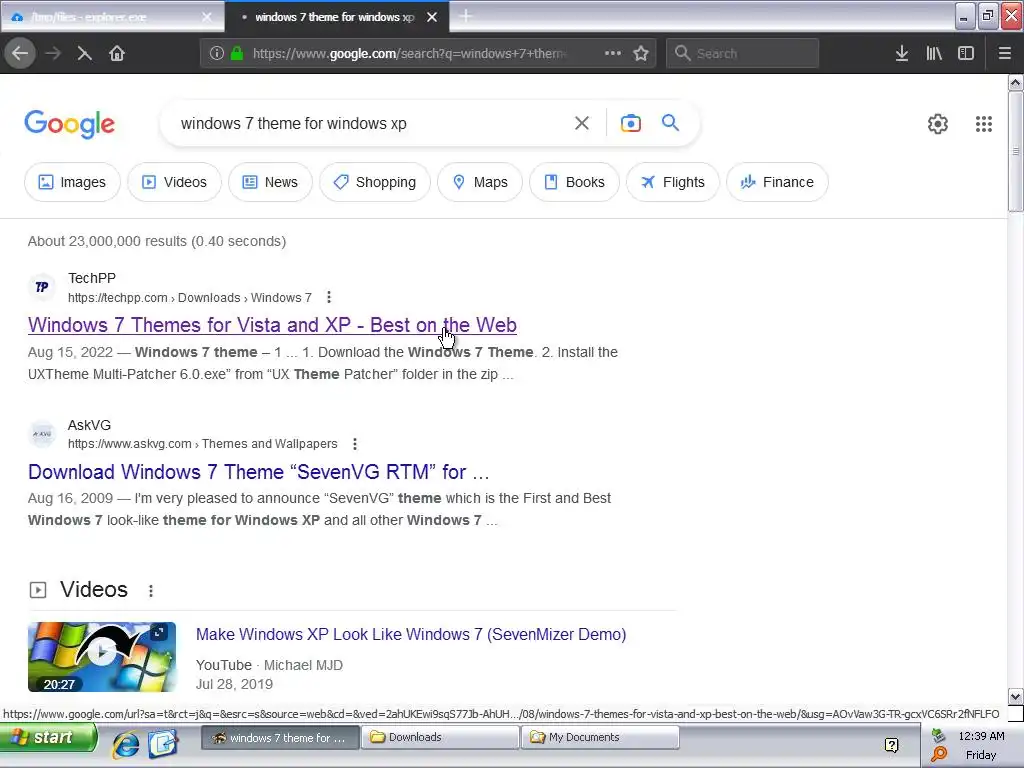The image size is (1024, 768).
Task: Open AskVG result options menu
Action: (x=355, y=444)
